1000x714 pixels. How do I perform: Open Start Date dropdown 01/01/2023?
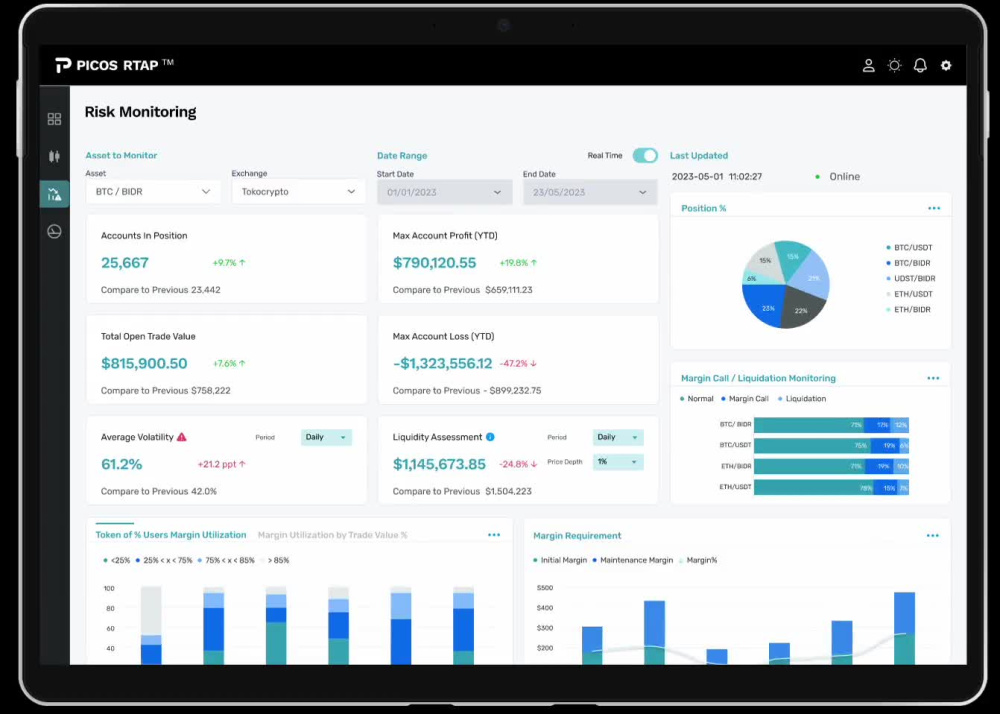coord(445,192)
